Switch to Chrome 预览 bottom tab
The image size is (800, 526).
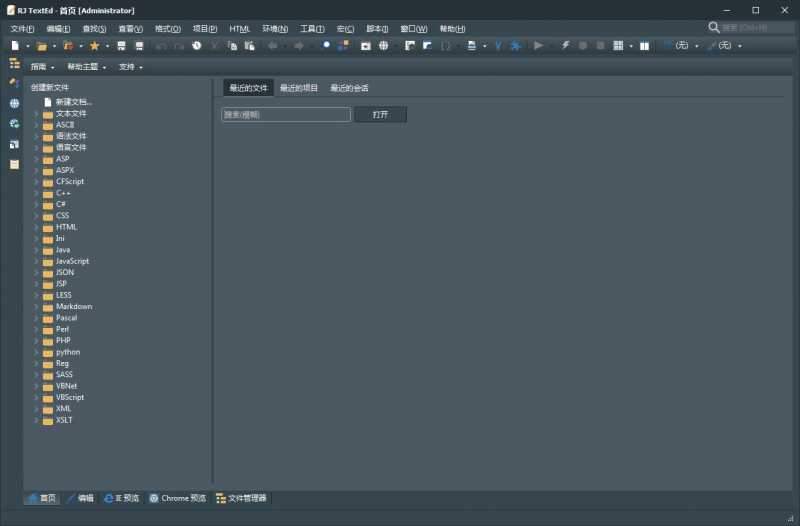click(177, 498)
